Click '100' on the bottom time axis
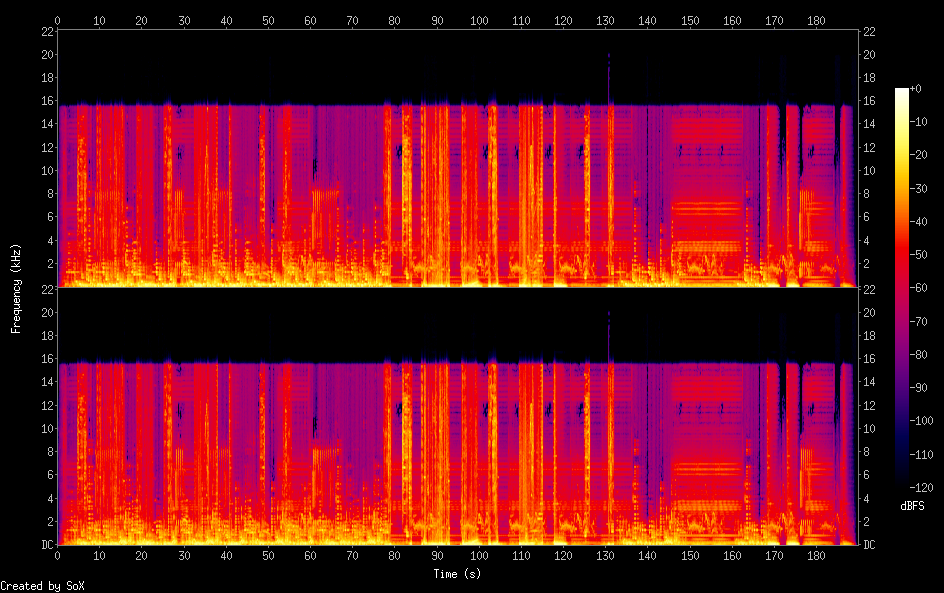 pyautogui.click(x=479, y=556)
